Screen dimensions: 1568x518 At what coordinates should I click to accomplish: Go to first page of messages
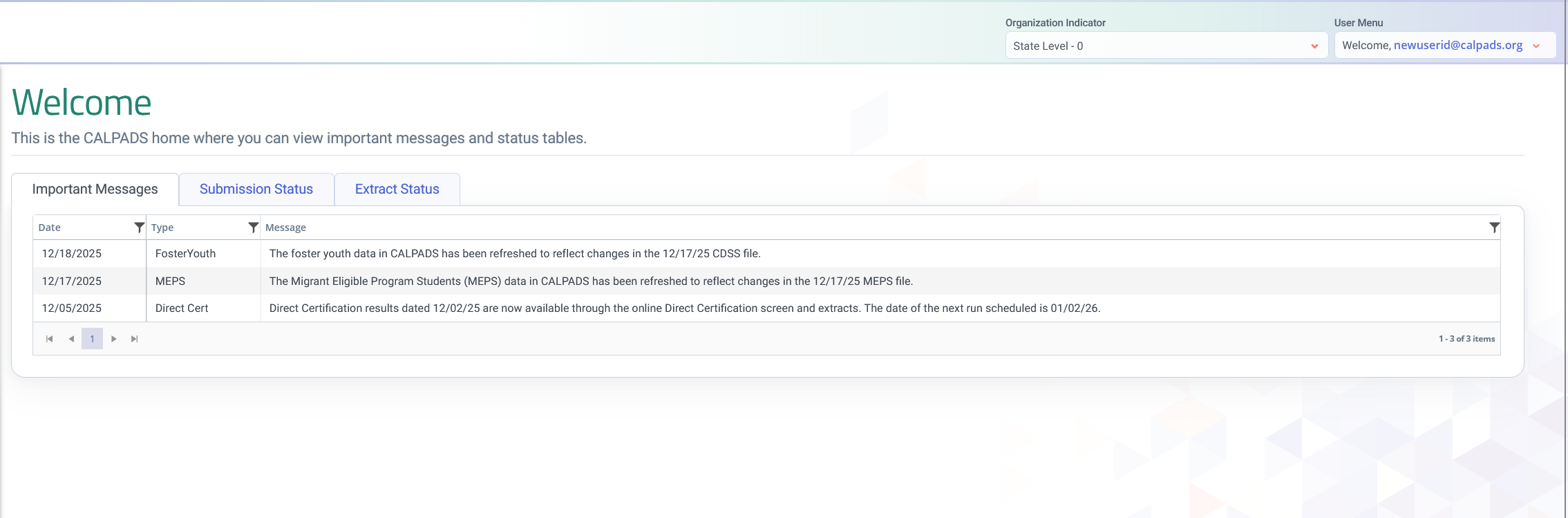point(50,339)
